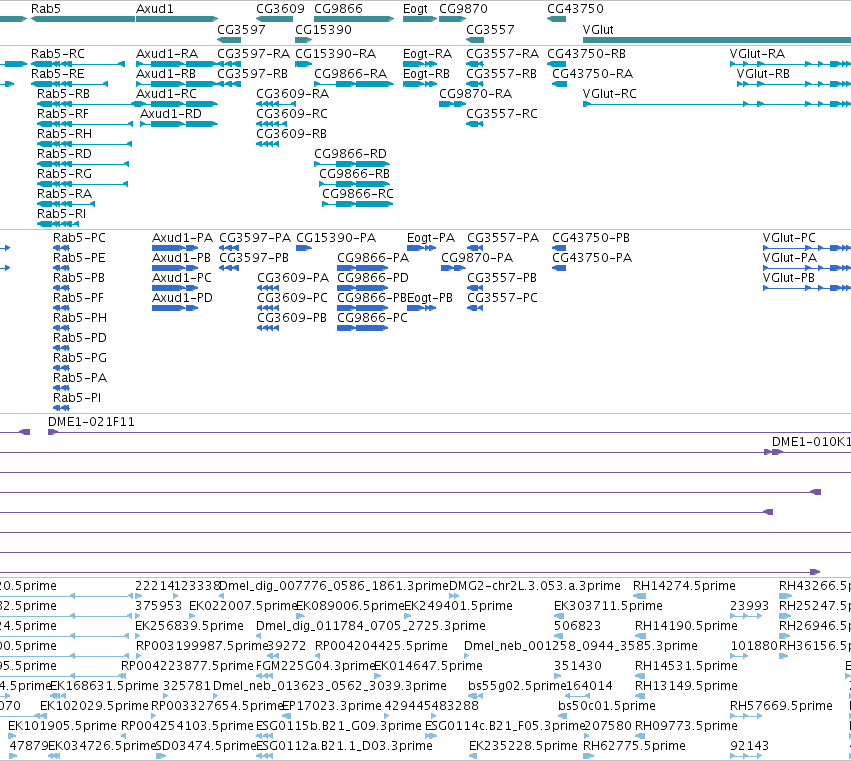Screen dimensions: 851x761
Task: Select protein CG3557-PB
Action: 502,278
